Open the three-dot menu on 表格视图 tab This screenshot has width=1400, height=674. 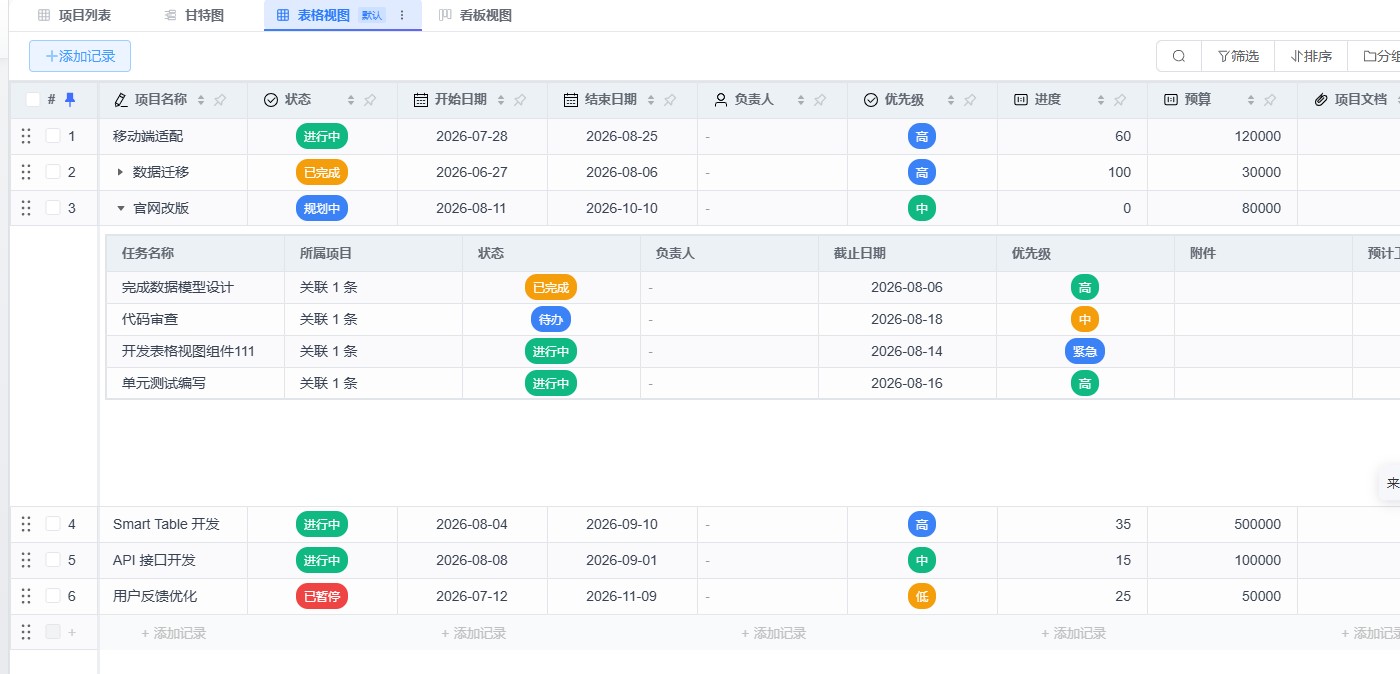(x=402, y=16)
